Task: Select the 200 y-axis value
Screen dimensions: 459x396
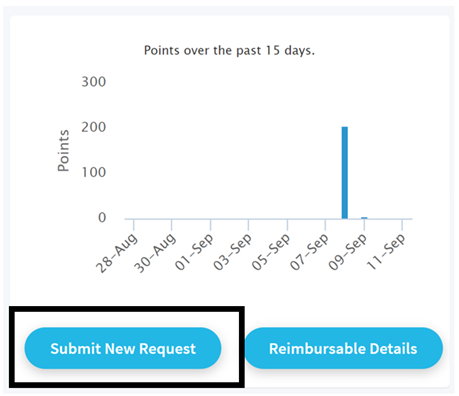Action: click(94, 127)
